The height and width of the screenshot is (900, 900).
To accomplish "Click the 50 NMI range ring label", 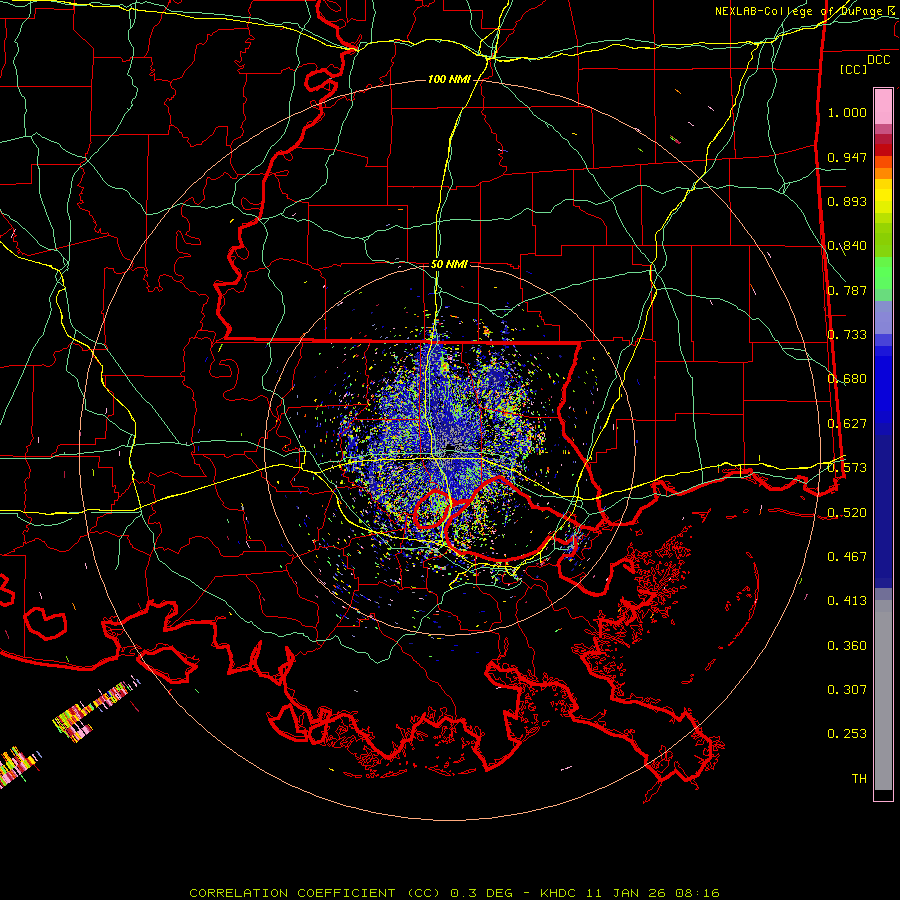I will [x=449, y=264].
